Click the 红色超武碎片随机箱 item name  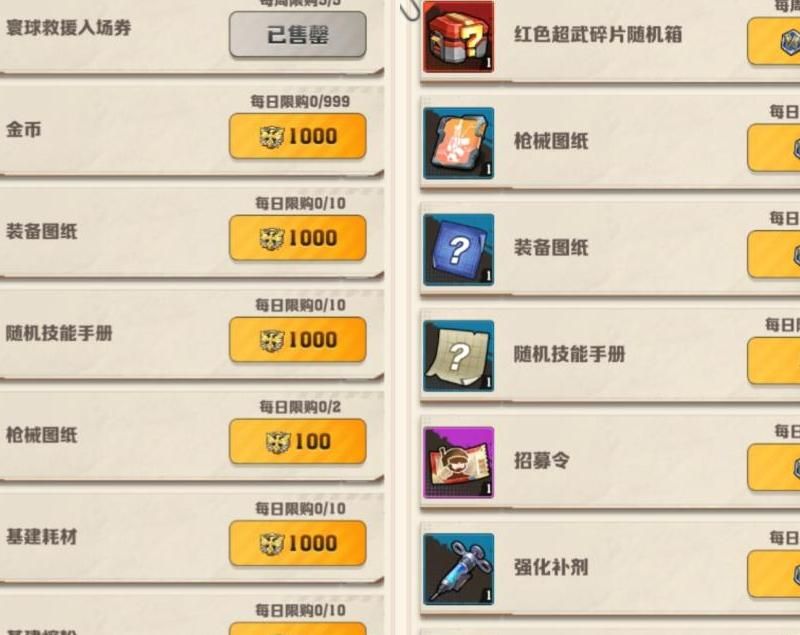597,35
